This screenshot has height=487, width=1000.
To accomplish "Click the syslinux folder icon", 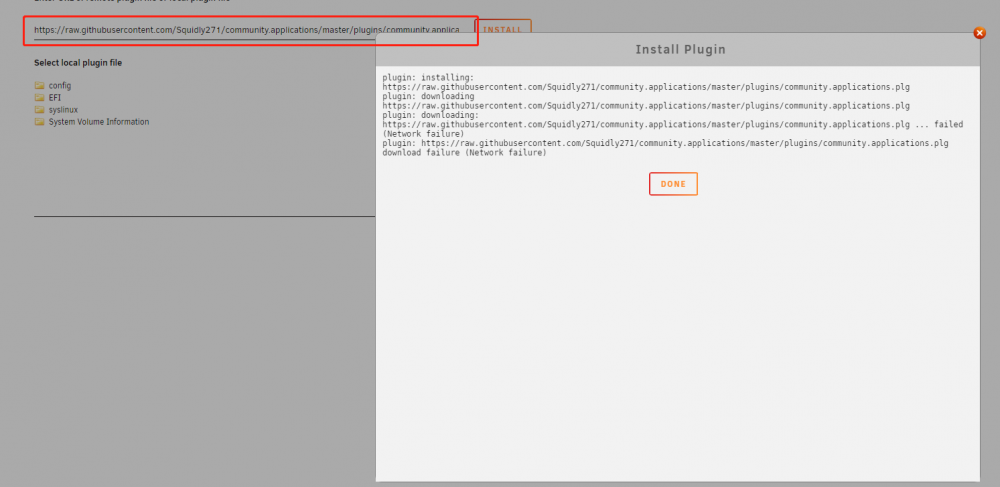I will point(40,110).
